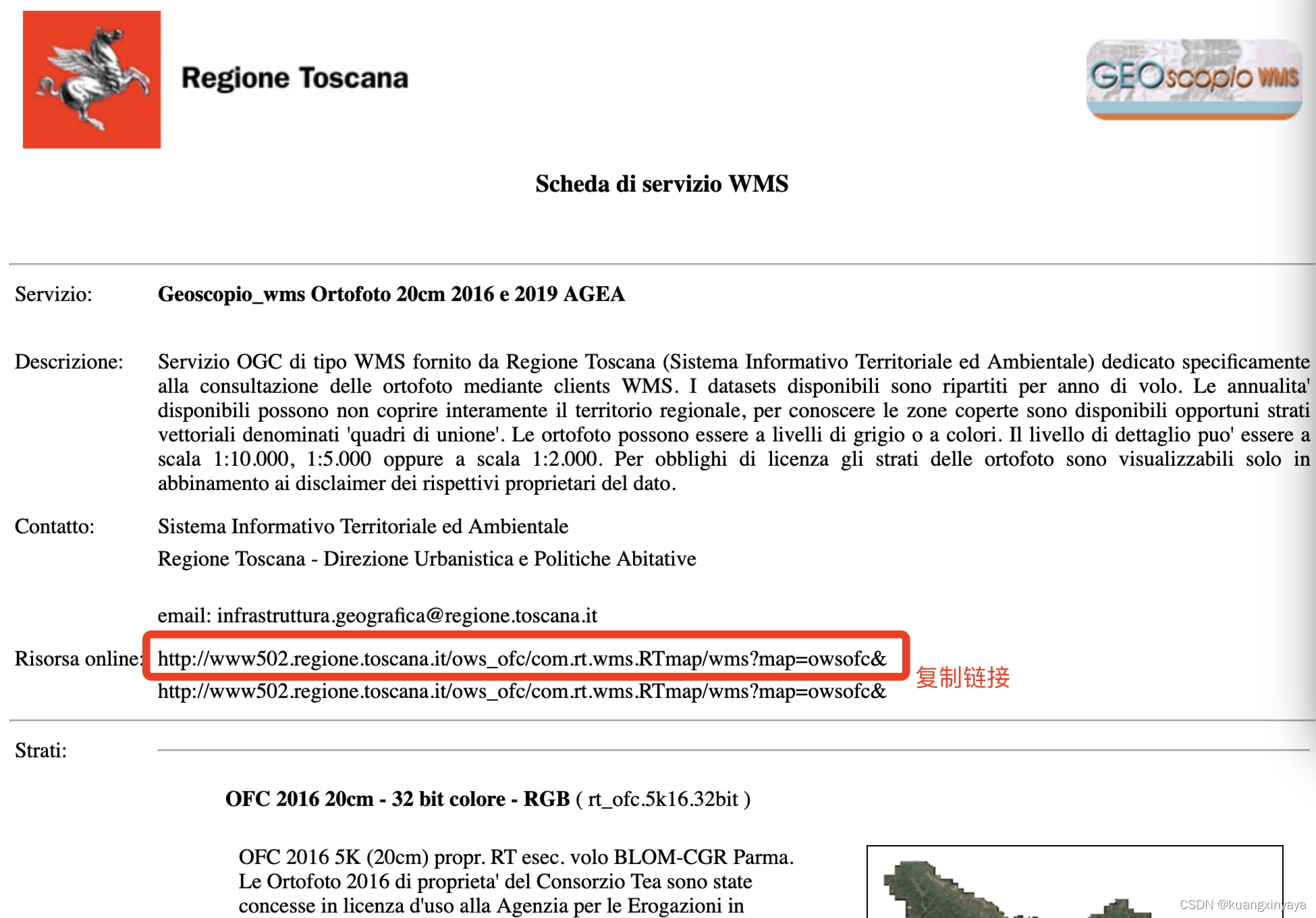
Task: Click Sistema Informativo Territoriale ed Ambientale contact line
Action: pyautogui.click(x=362, y=526)
